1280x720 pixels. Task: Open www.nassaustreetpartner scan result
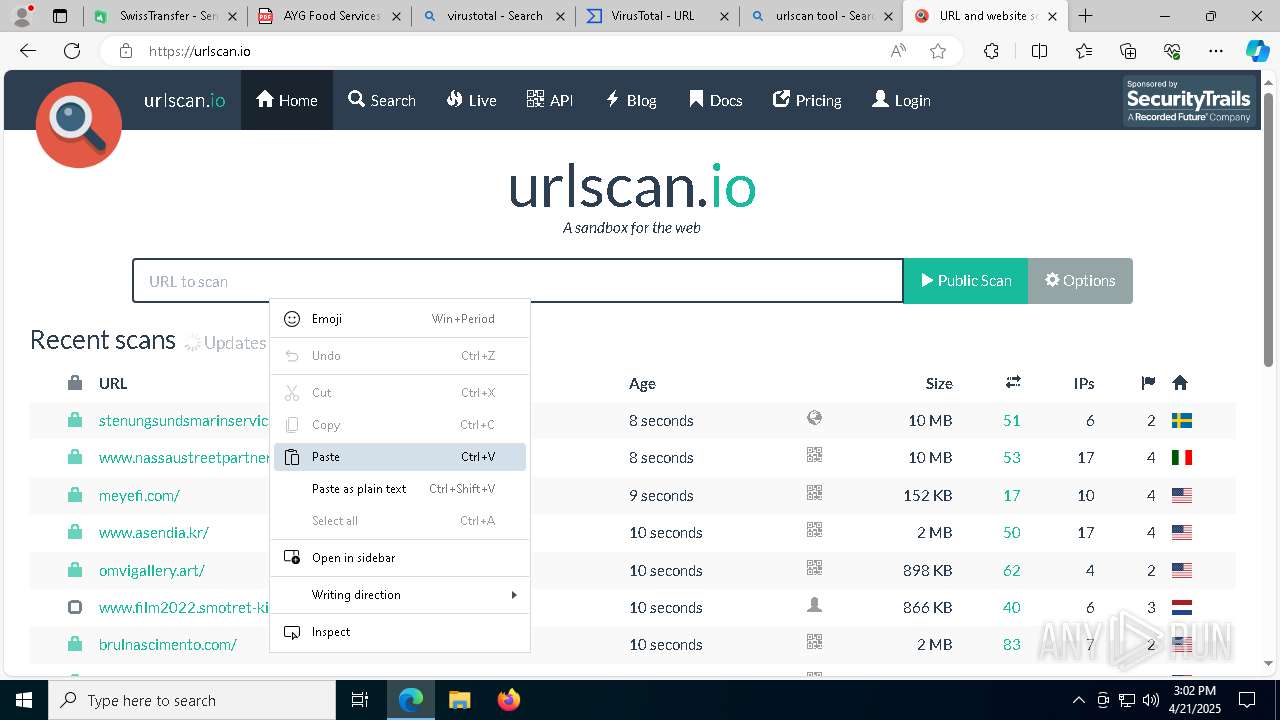pos(184,458)
